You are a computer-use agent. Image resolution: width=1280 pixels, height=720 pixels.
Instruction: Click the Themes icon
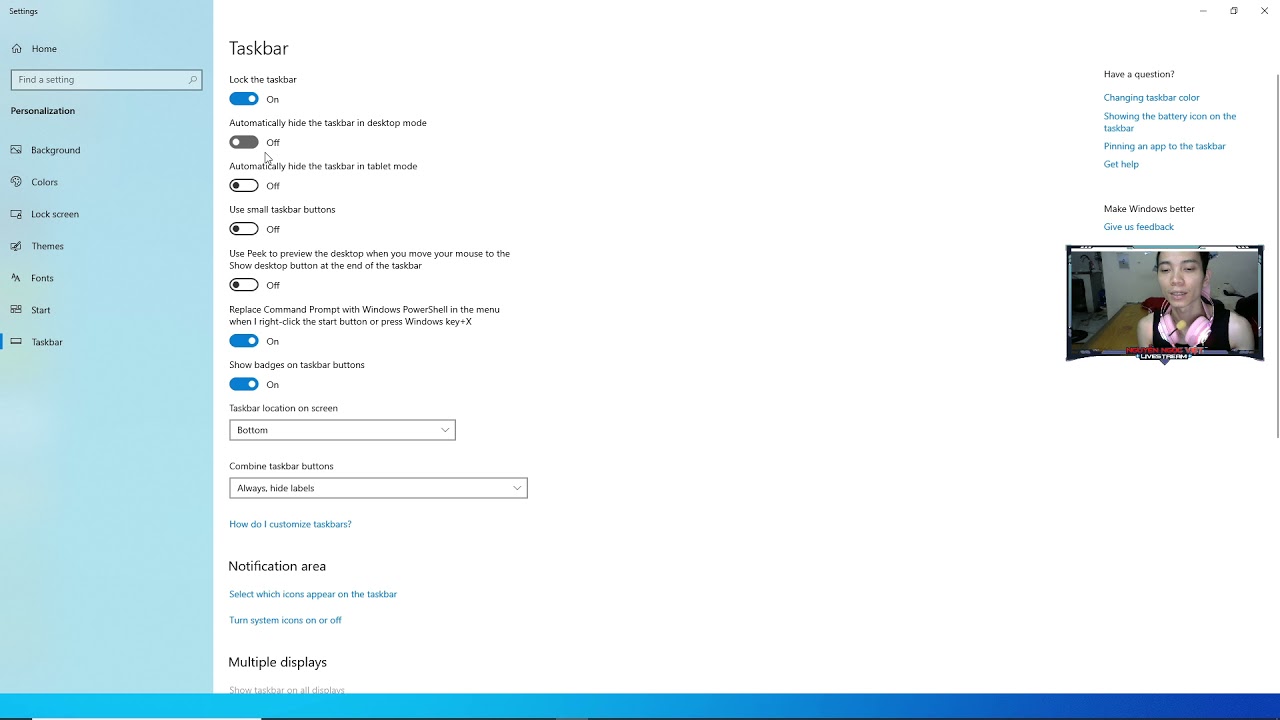click(17, 246)
